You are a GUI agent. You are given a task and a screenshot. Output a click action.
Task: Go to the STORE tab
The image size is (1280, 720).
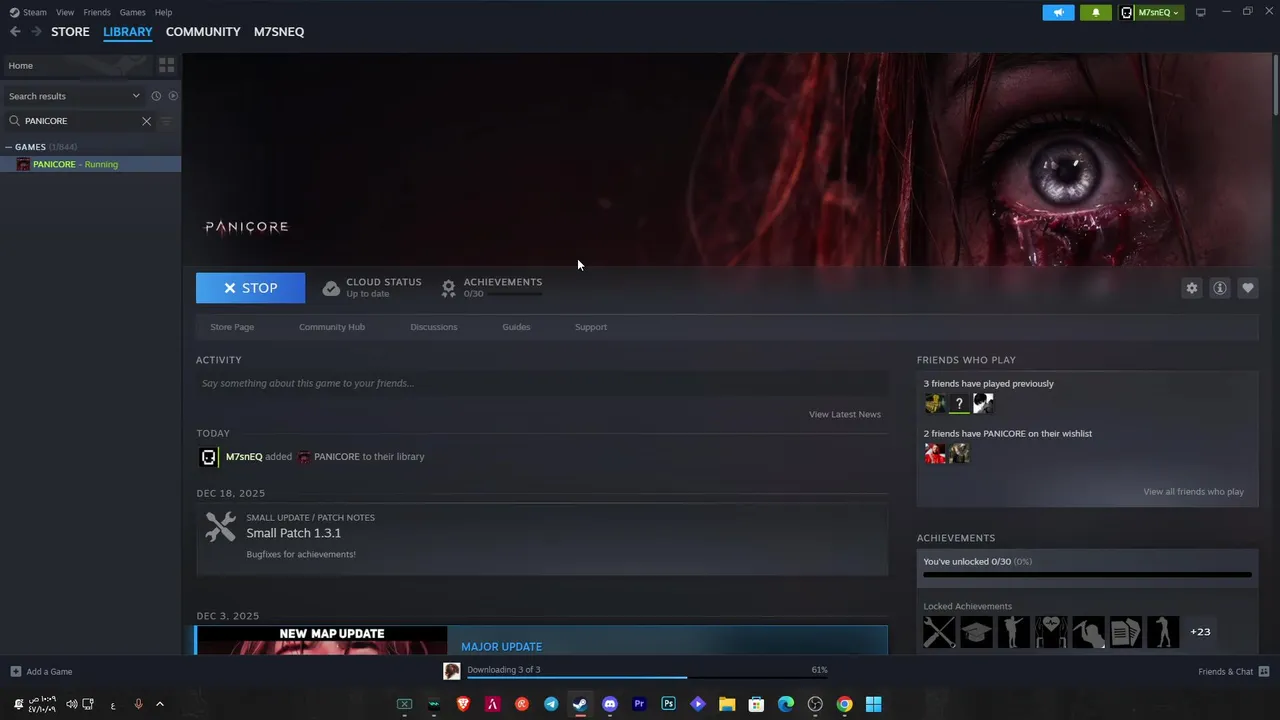pos(70,32)
